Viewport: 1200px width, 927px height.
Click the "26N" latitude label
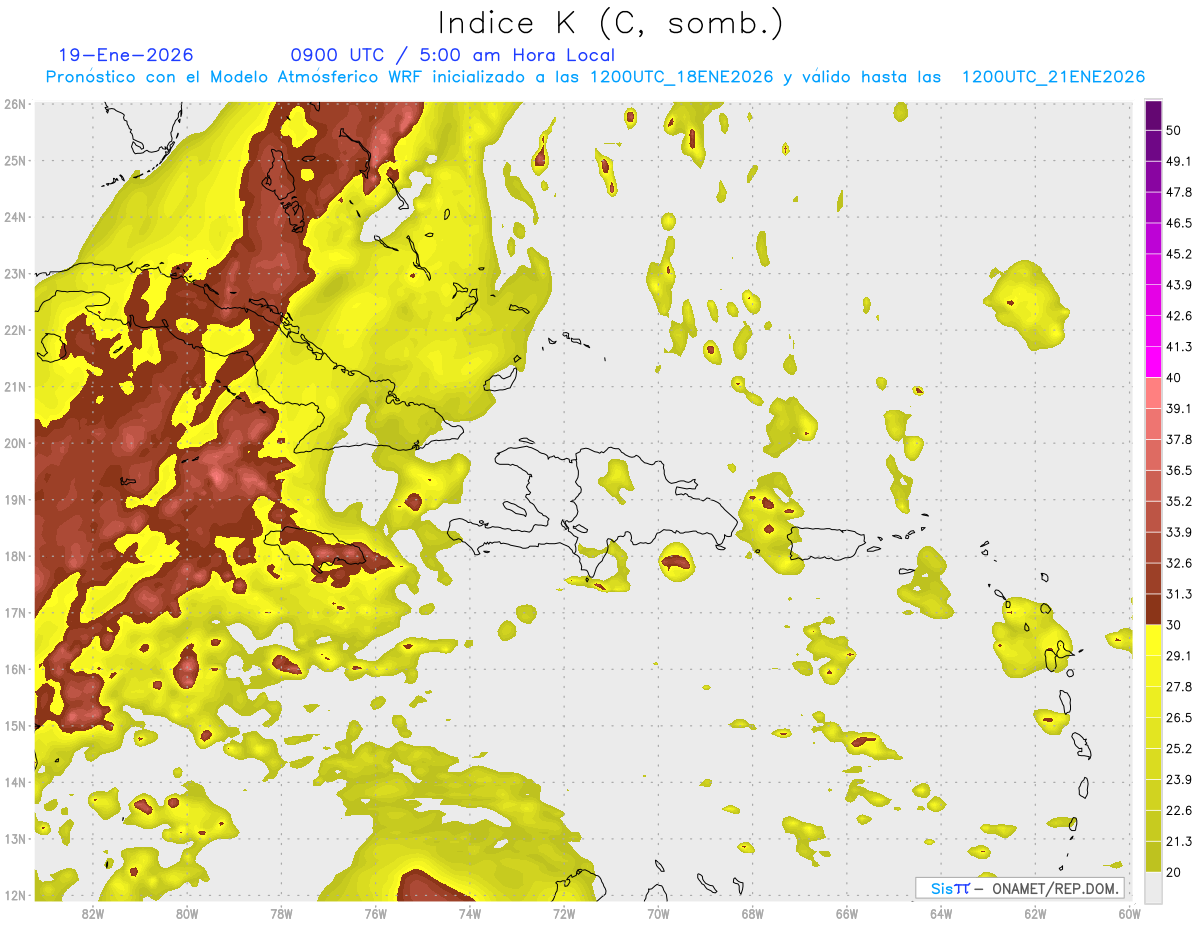[16, 104]
